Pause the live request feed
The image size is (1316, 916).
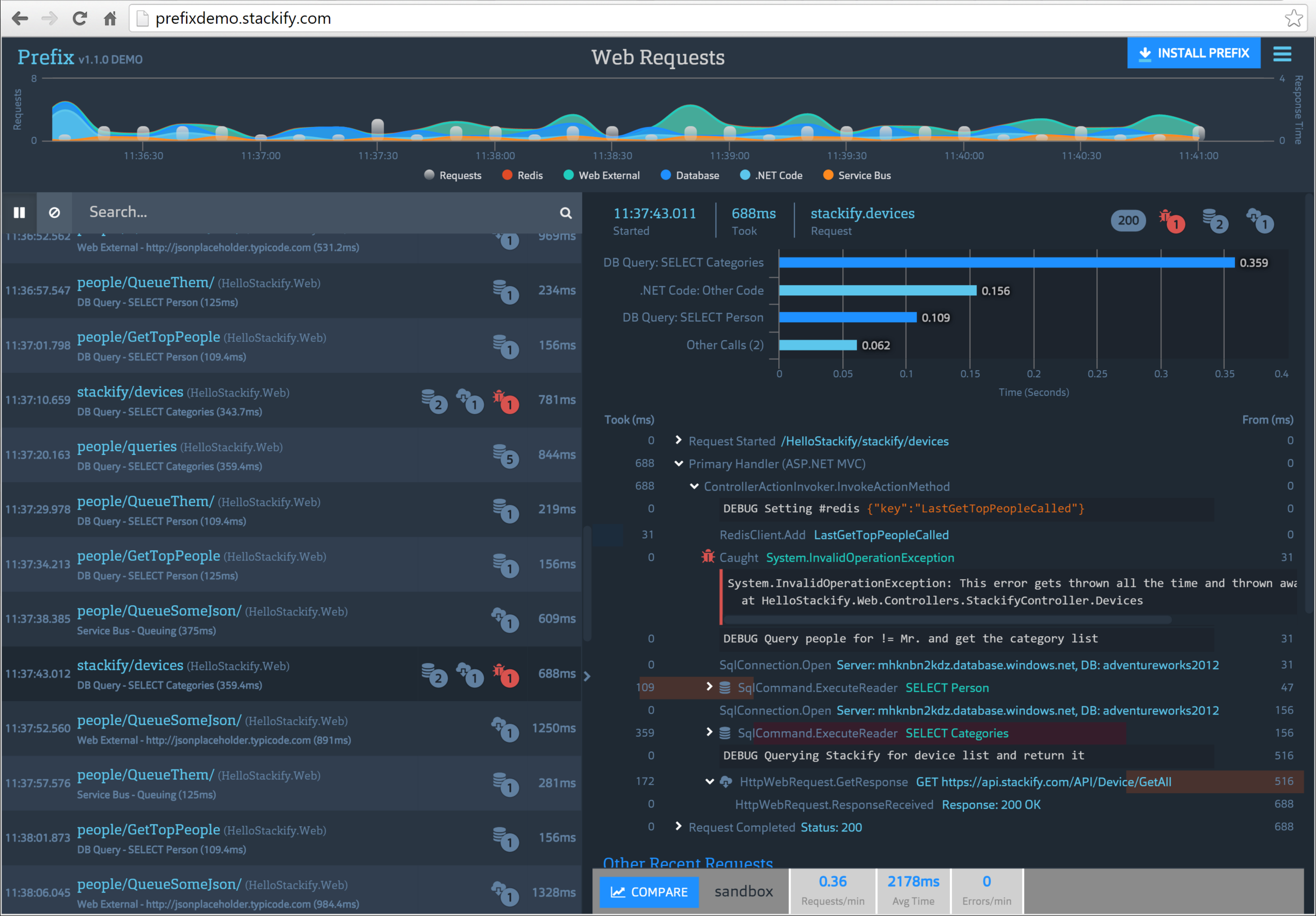[x=19, y=213]
